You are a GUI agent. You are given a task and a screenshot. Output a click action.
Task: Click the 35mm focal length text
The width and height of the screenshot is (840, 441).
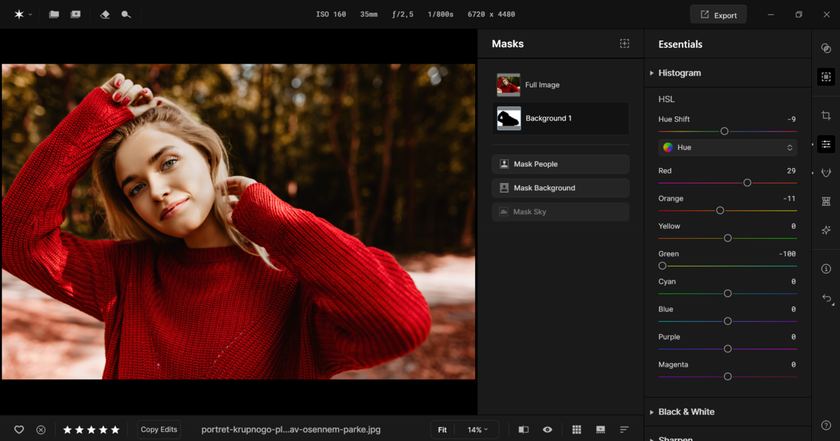click(x=369, y=14)
